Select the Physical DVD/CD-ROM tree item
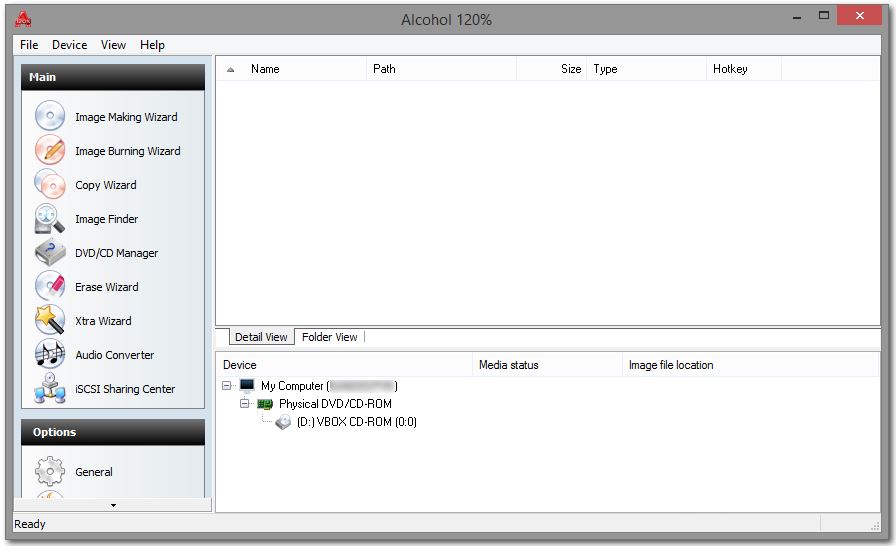 [335, 404]
